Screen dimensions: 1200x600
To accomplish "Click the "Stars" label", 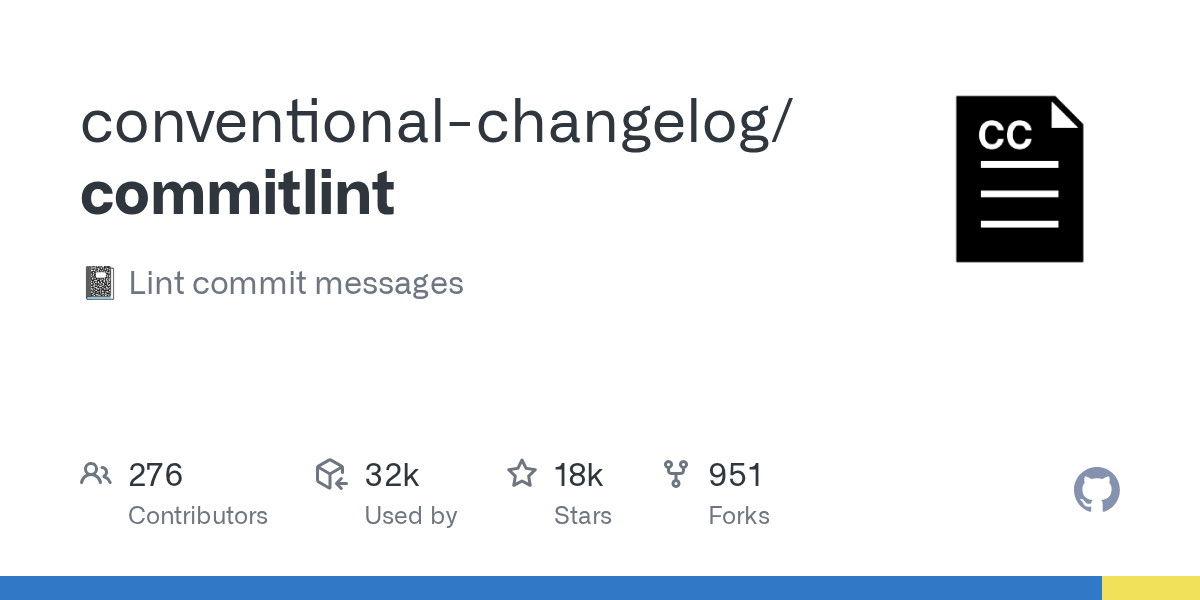I will (582, 516).
